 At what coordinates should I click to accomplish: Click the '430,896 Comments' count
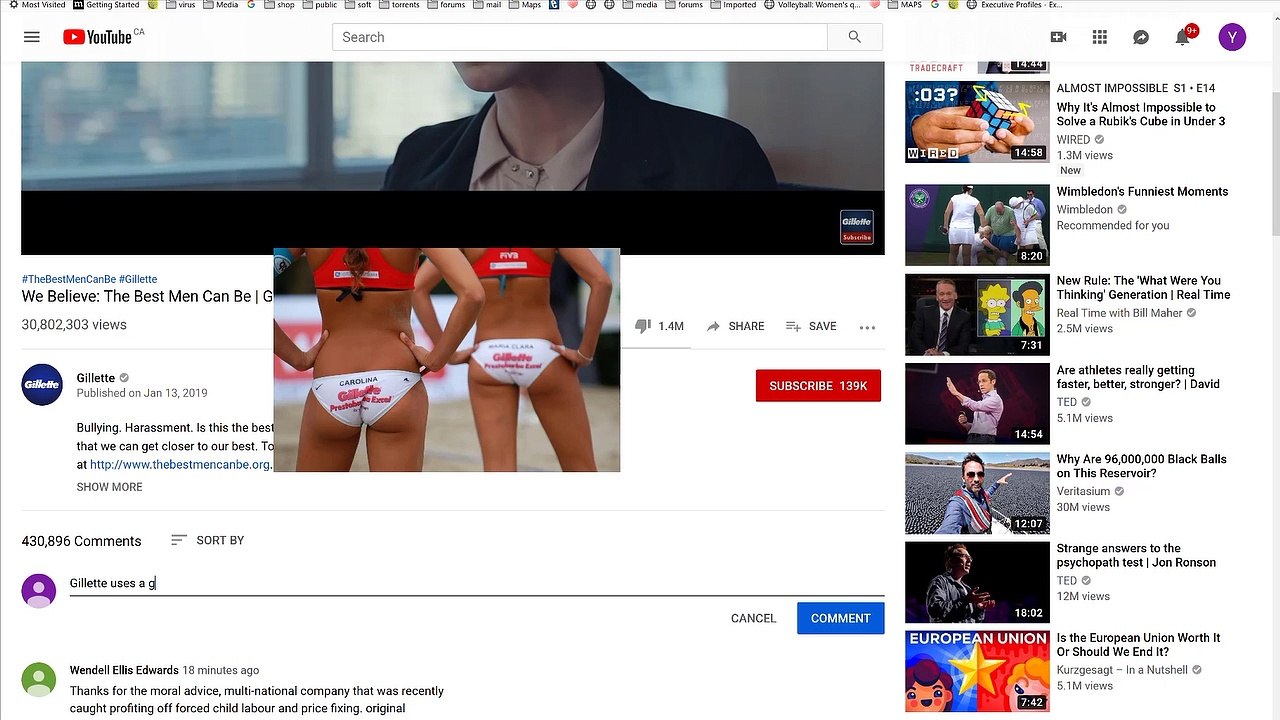[x=82, y=541]
